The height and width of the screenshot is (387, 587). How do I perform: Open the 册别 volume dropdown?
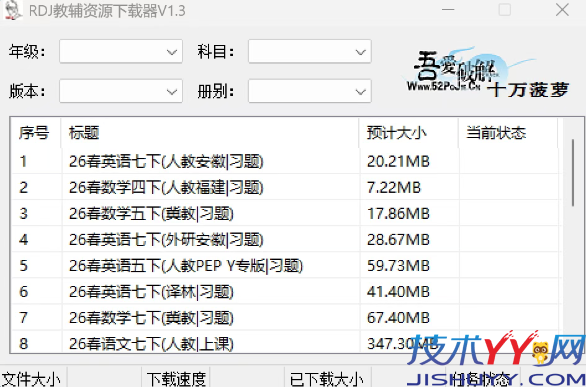click(310, 91)
